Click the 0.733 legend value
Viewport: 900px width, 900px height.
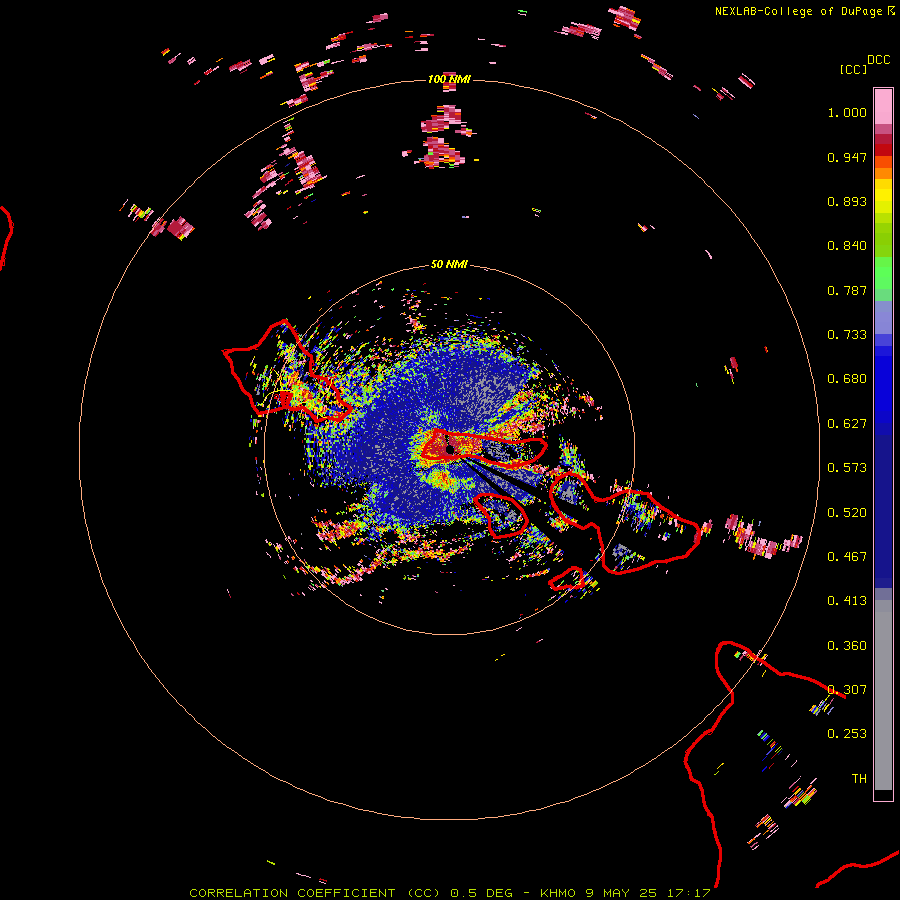[847, 335]
